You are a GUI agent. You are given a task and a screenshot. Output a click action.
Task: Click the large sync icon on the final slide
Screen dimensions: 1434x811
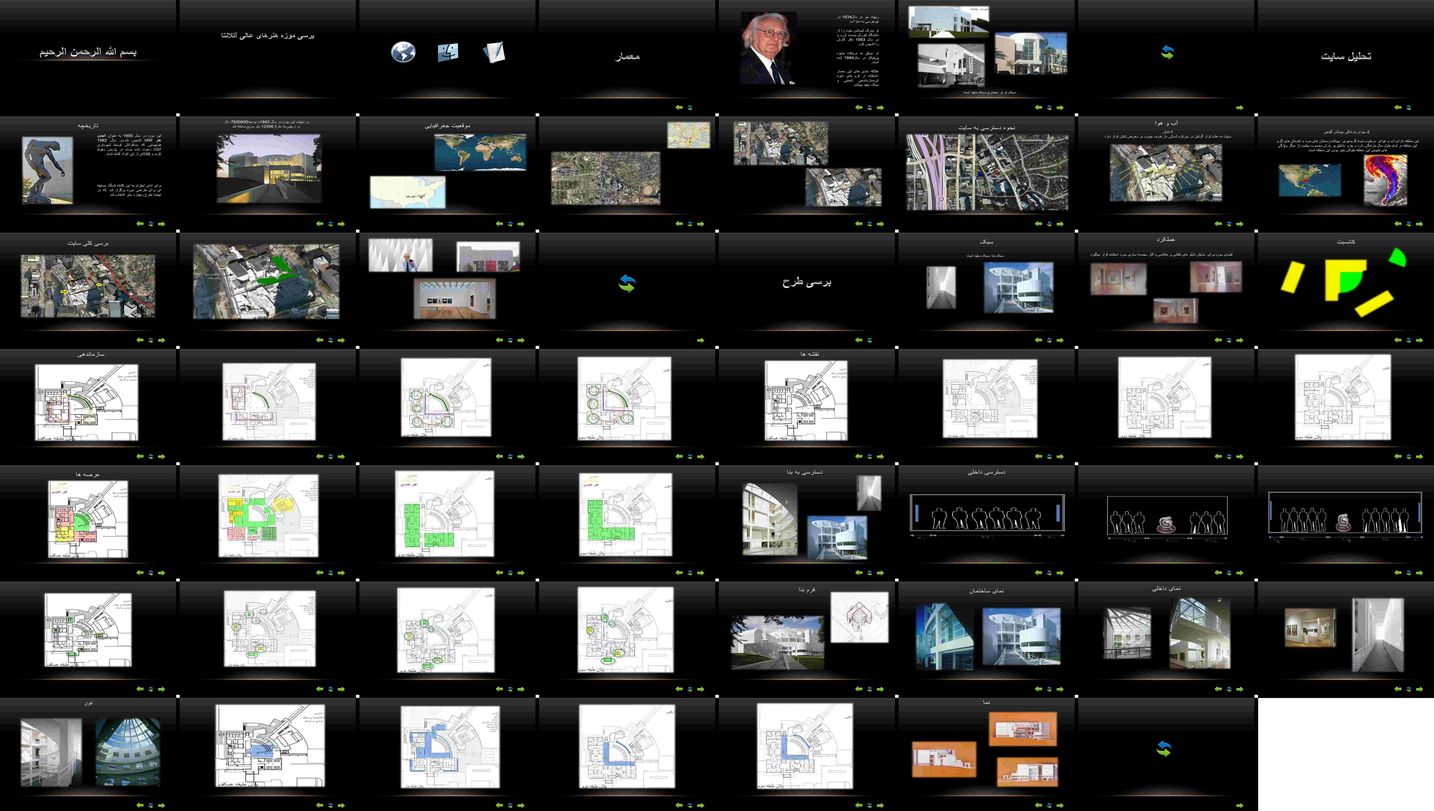click(x=1163, y=748)
